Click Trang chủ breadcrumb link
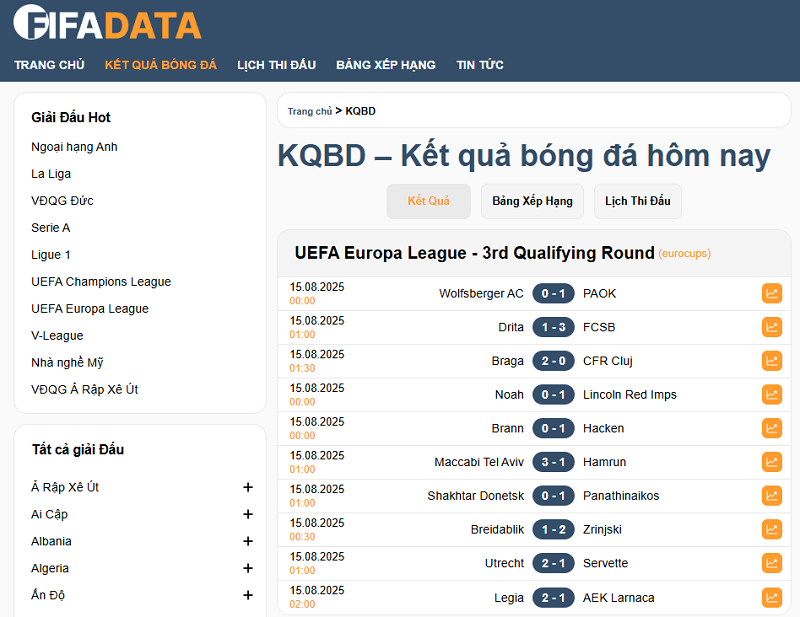 coord(309,111)
